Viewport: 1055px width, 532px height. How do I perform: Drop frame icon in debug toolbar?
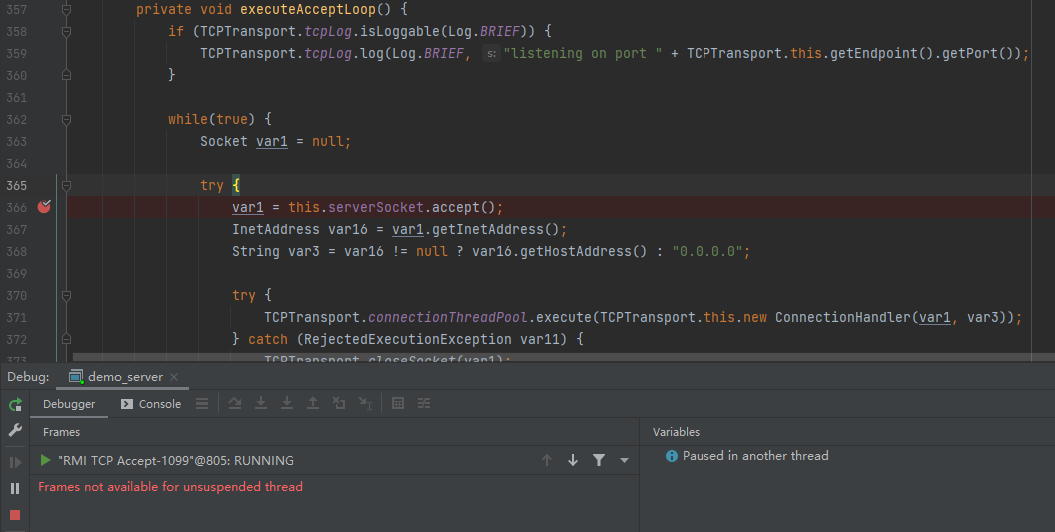click(338, 404)
